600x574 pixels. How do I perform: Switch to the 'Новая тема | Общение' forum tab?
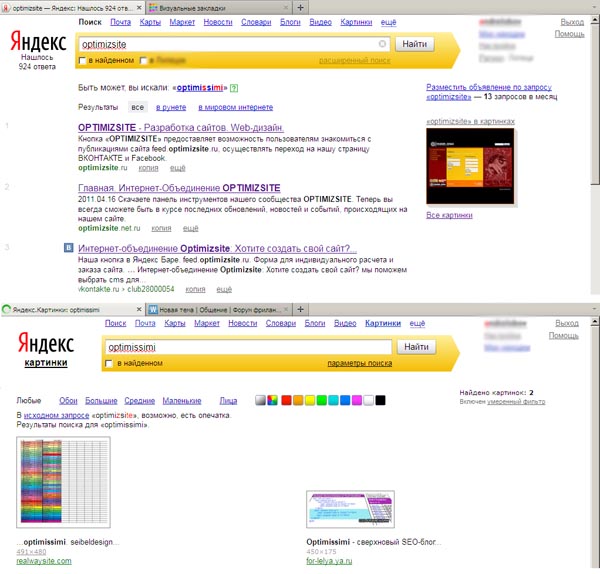coord(219,309)
